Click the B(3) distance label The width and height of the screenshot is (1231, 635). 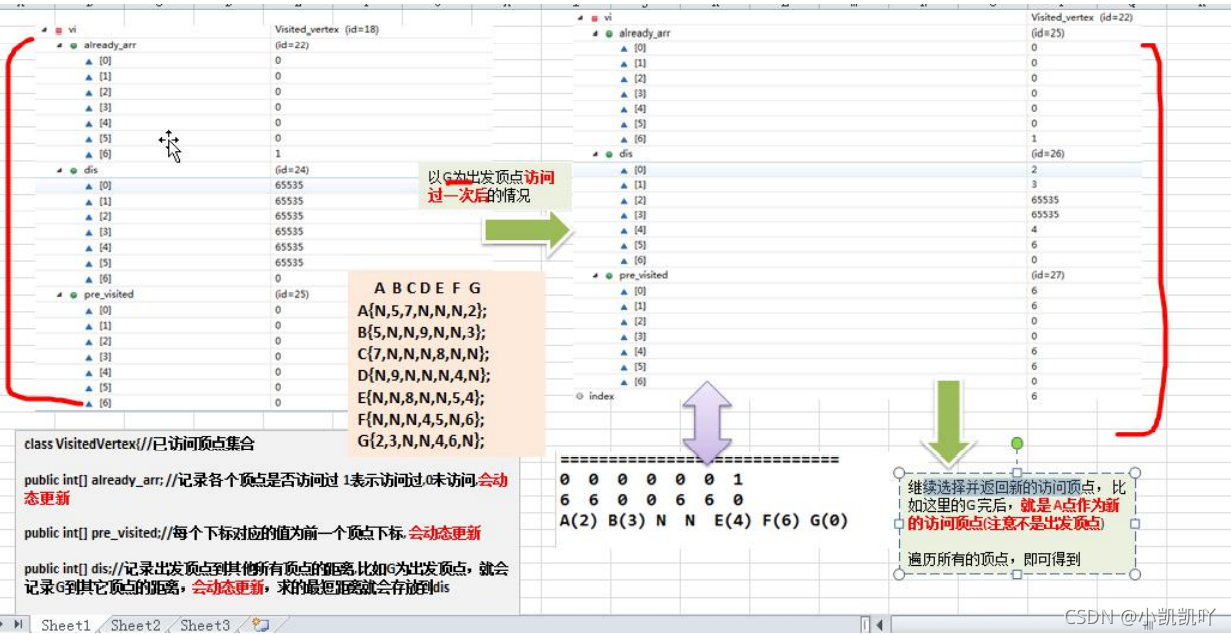[x=629, y=520]
